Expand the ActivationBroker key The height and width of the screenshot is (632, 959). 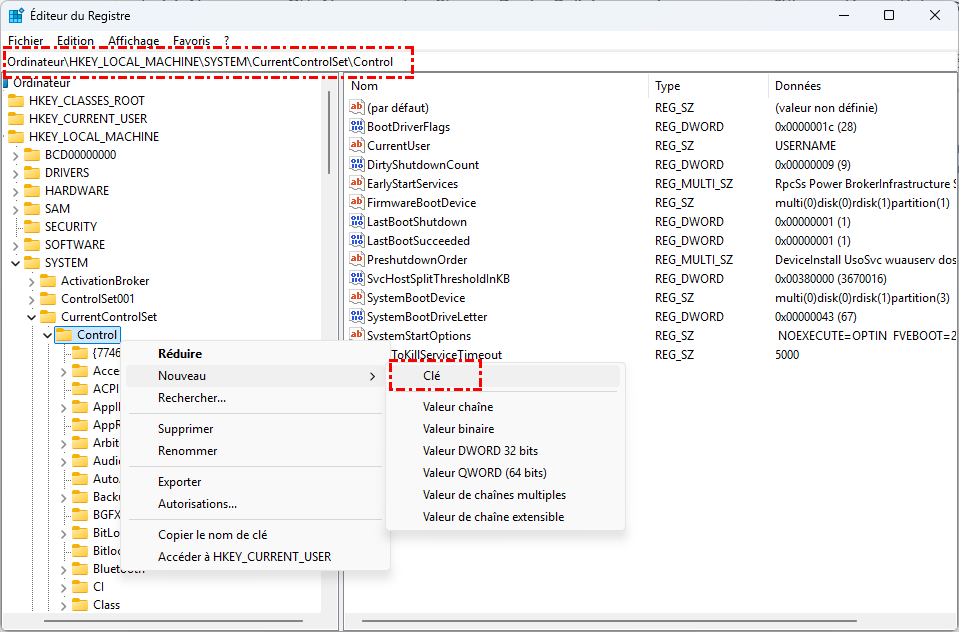click(31, 281)
